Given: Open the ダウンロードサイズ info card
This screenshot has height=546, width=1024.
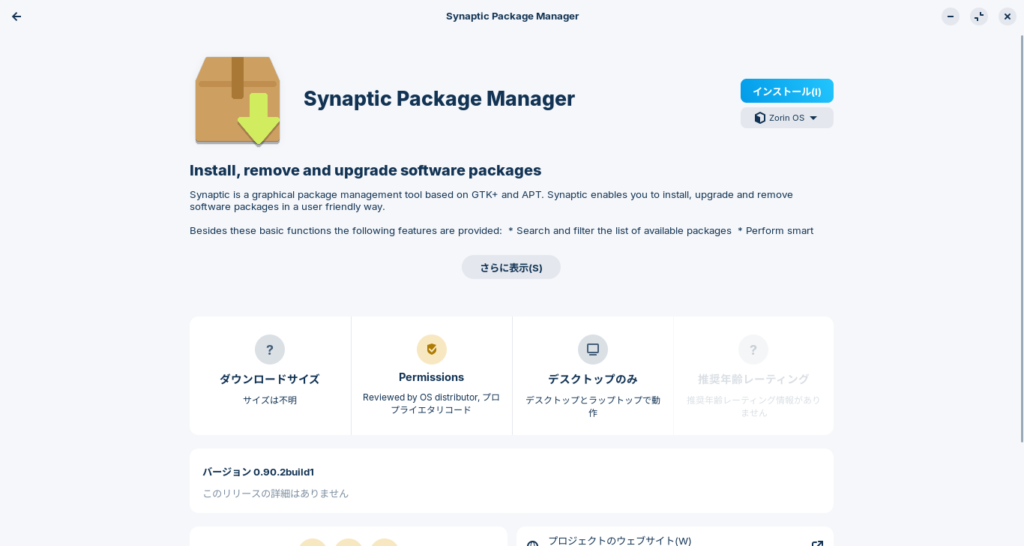Looking at the screenshot, I should pos(270,376).
